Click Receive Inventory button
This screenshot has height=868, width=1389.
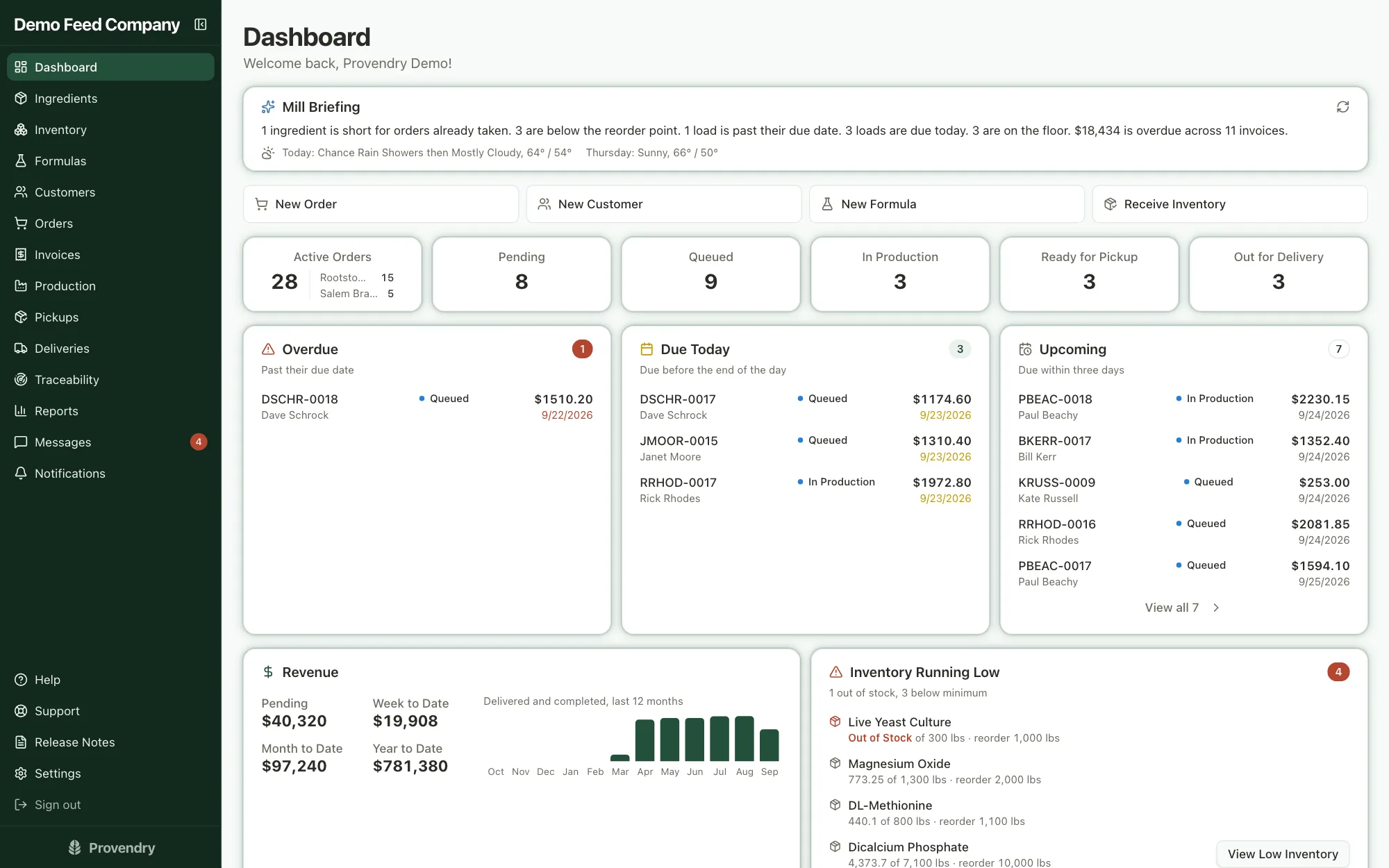point(1230,204)
